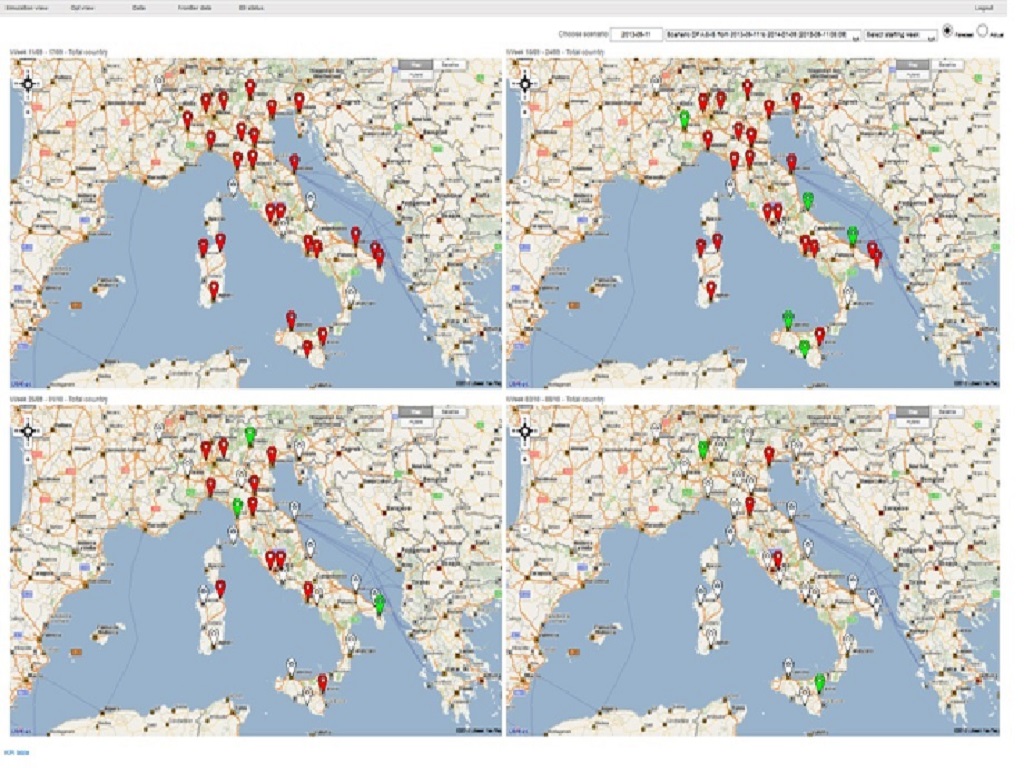
Task: Click green marker near Milan on bottom-right map
Action: pos(703,449)
